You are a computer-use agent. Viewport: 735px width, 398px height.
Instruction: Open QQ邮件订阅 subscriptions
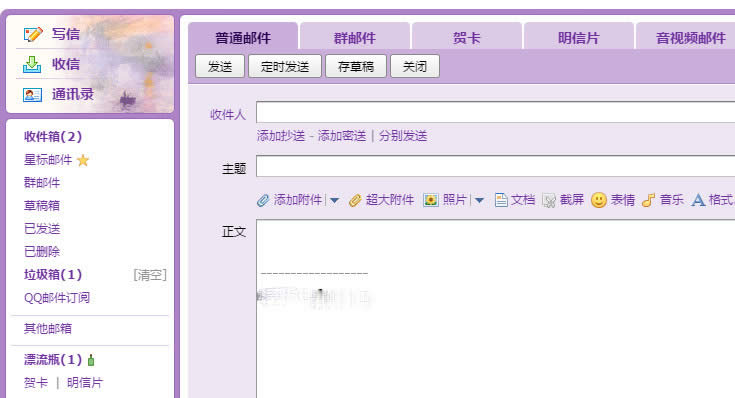pyautogui.click(x=57, y=298)
